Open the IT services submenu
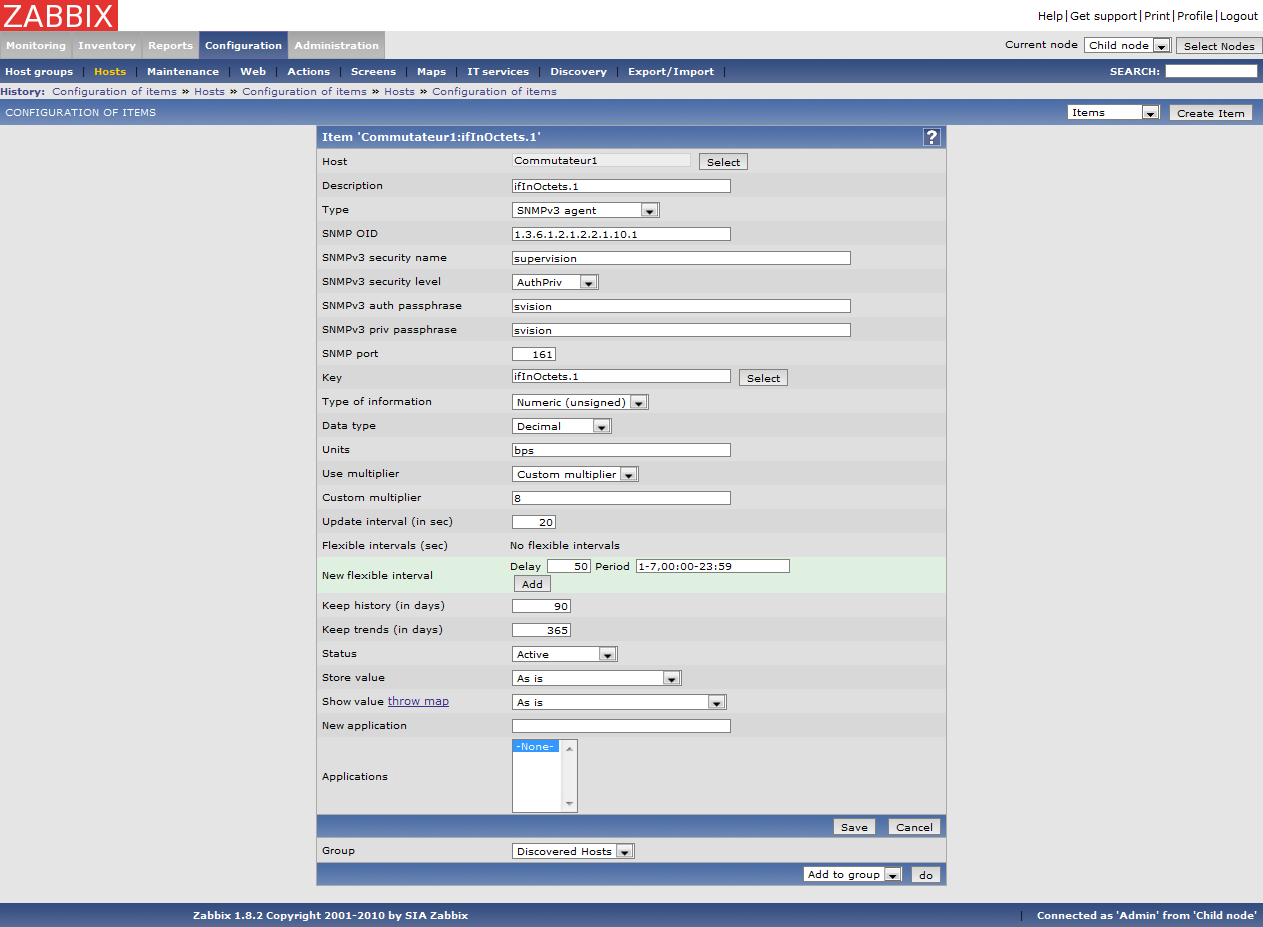This screenshot has width=1263, height=927. pos(498,71)
